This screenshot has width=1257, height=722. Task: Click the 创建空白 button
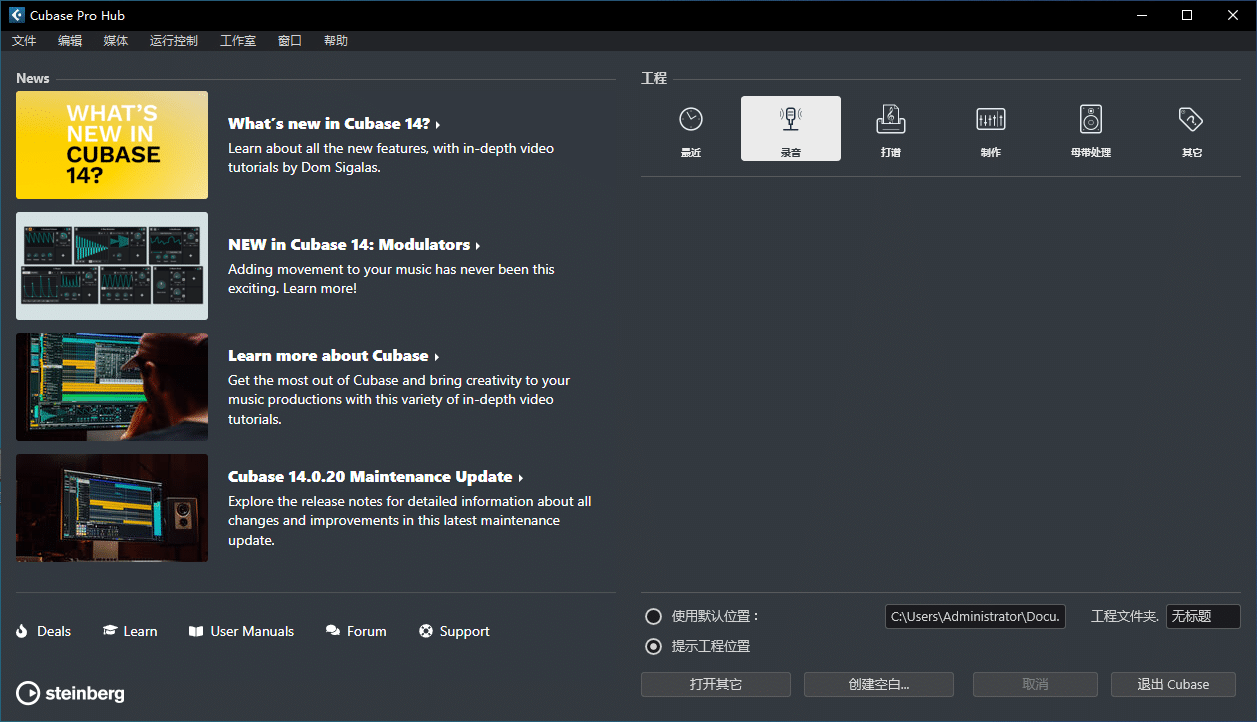878,684
